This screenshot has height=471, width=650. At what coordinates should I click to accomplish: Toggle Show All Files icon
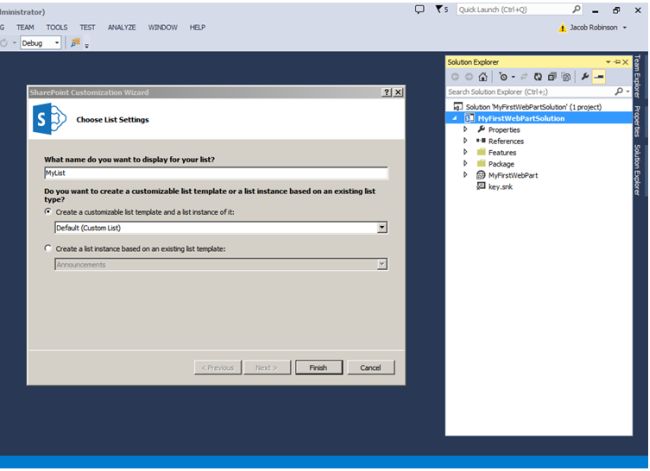pos(566,77)
